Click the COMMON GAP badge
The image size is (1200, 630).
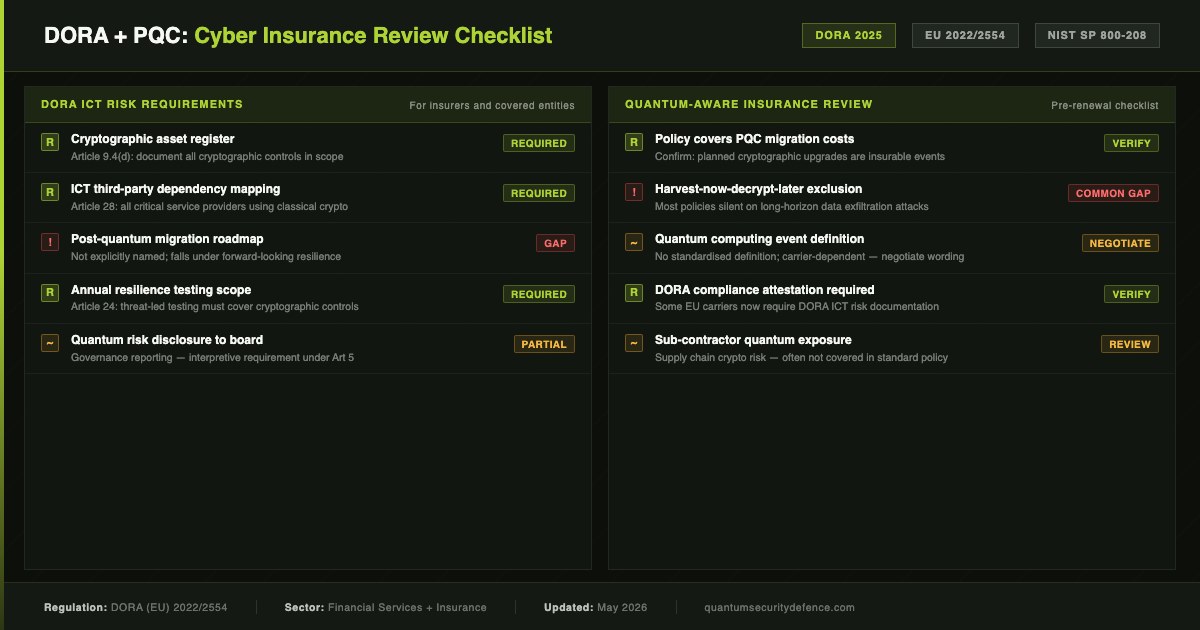click(x=1113, y=193)
